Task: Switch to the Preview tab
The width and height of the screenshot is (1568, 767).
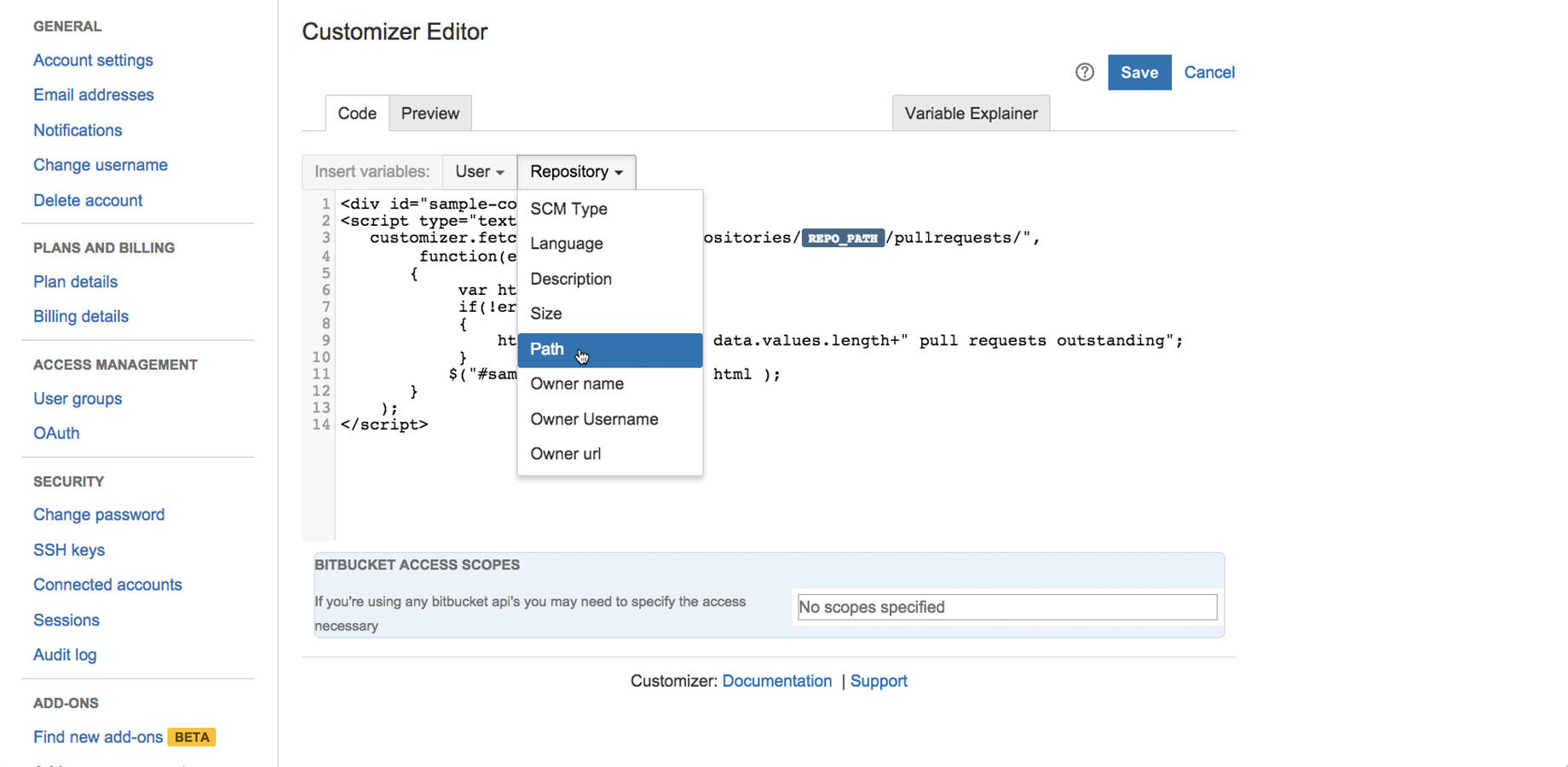Action: (x=429, y=113)
